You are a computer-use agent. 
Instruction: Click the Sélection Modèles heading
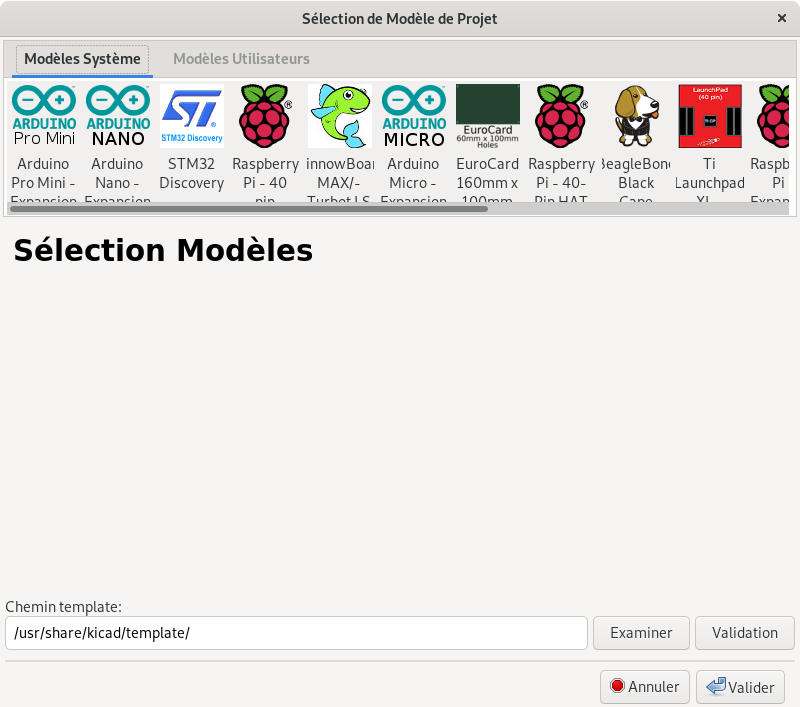163,250
